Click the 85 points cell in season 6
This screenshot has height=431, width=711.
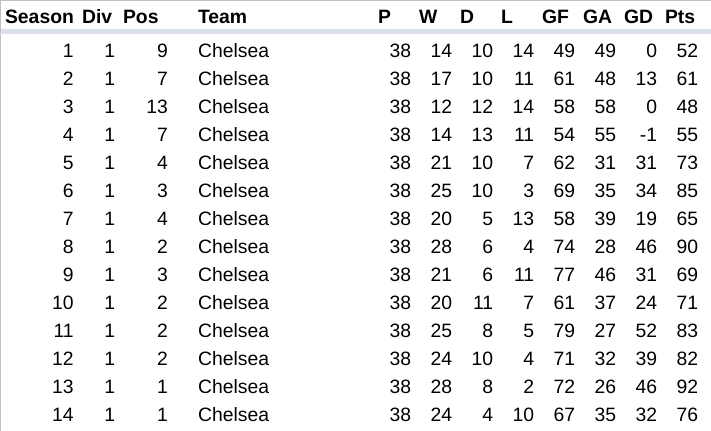click(x=686, y=191)
